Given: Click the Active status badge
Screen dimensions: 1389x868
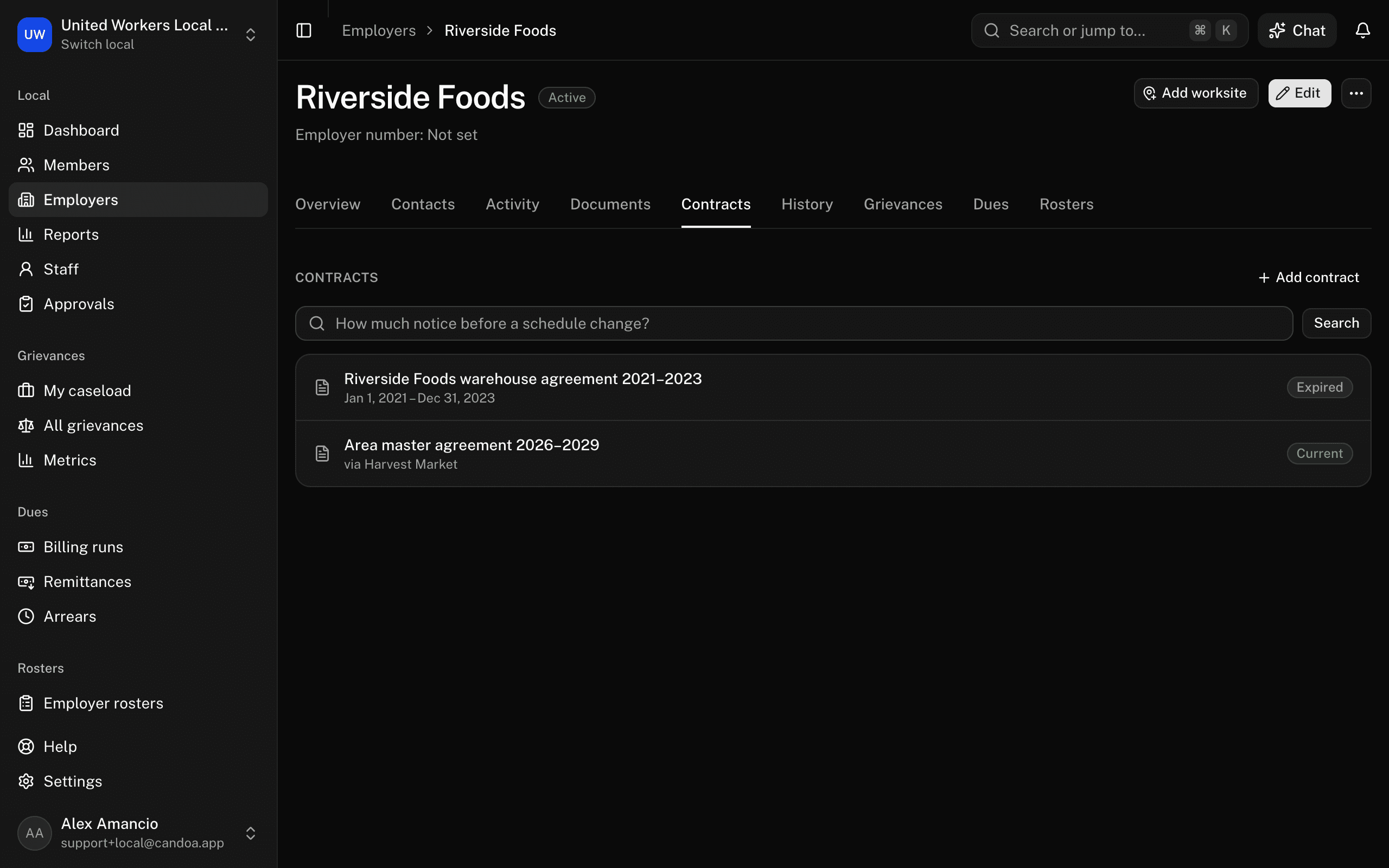Looking at the screenshot, I should point(566,98).
